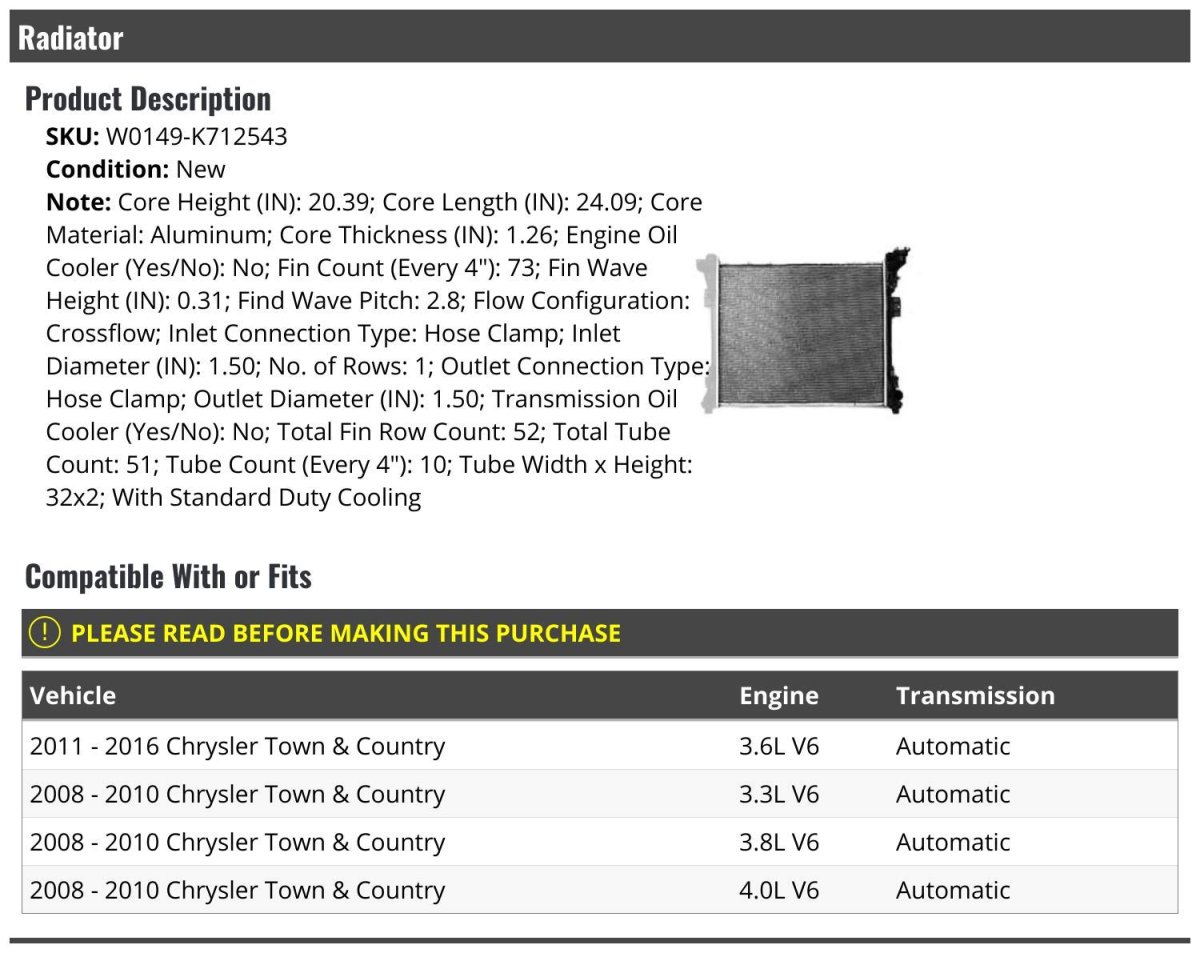Select the Engine column header
Viewport: 1200px width, 953px height.
click(778, 696)
